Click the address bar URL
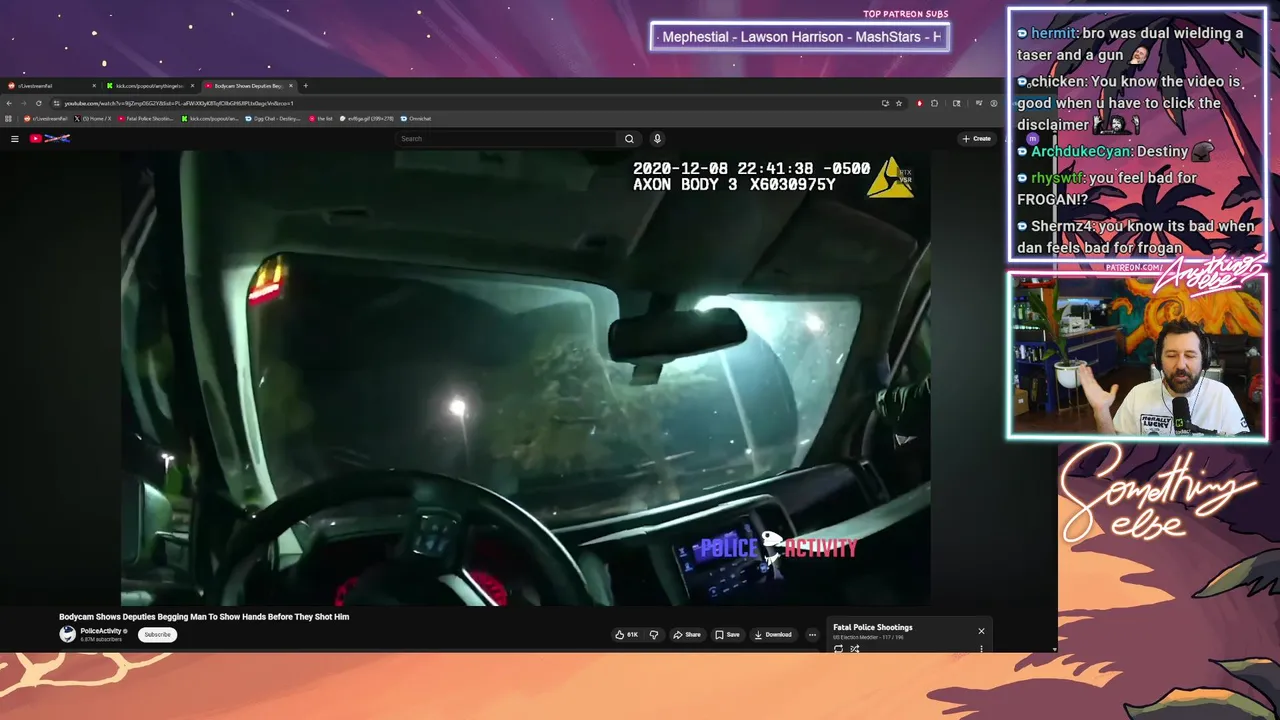1280x720 pixels. pyautogui.click(x=180, y=103)
